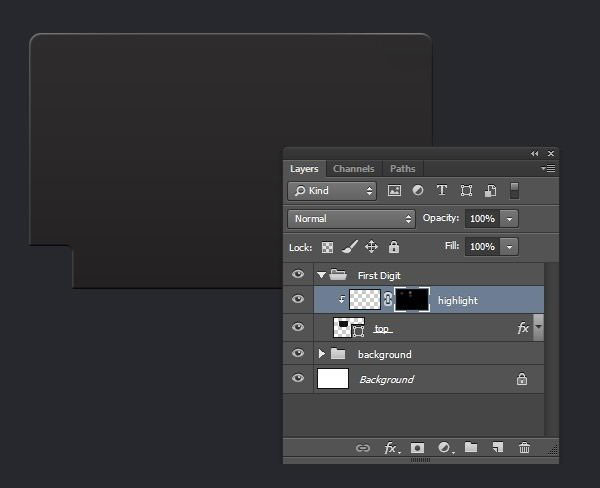Toggle visibility of the highlight layer
The image size is (600, 488).
pos(298,300)
